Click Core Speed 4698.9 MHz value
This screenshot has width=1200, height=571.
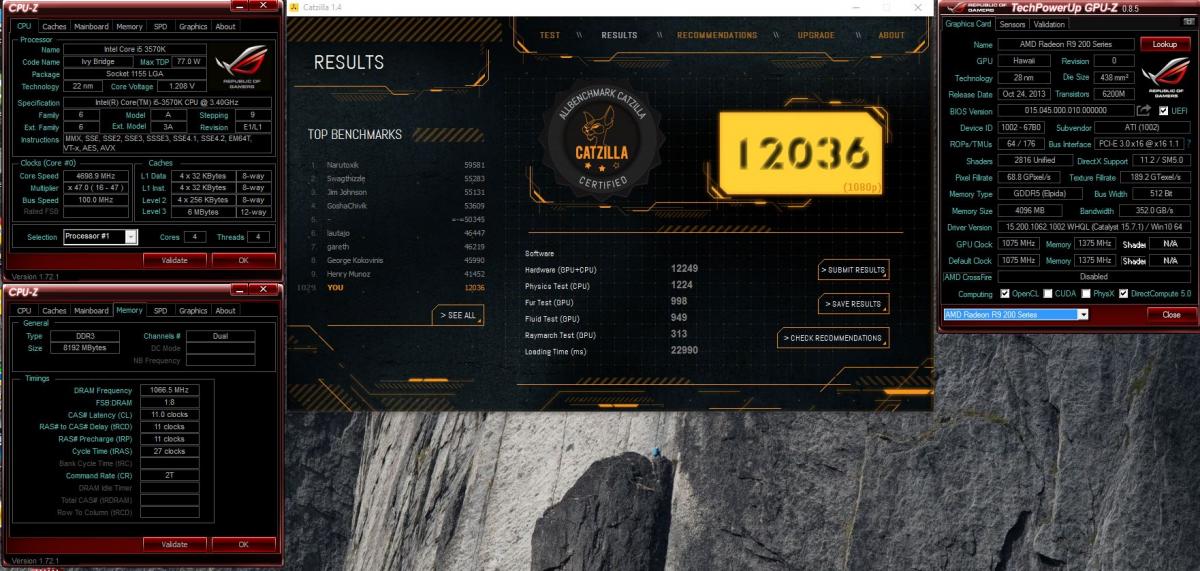[96, 175]
